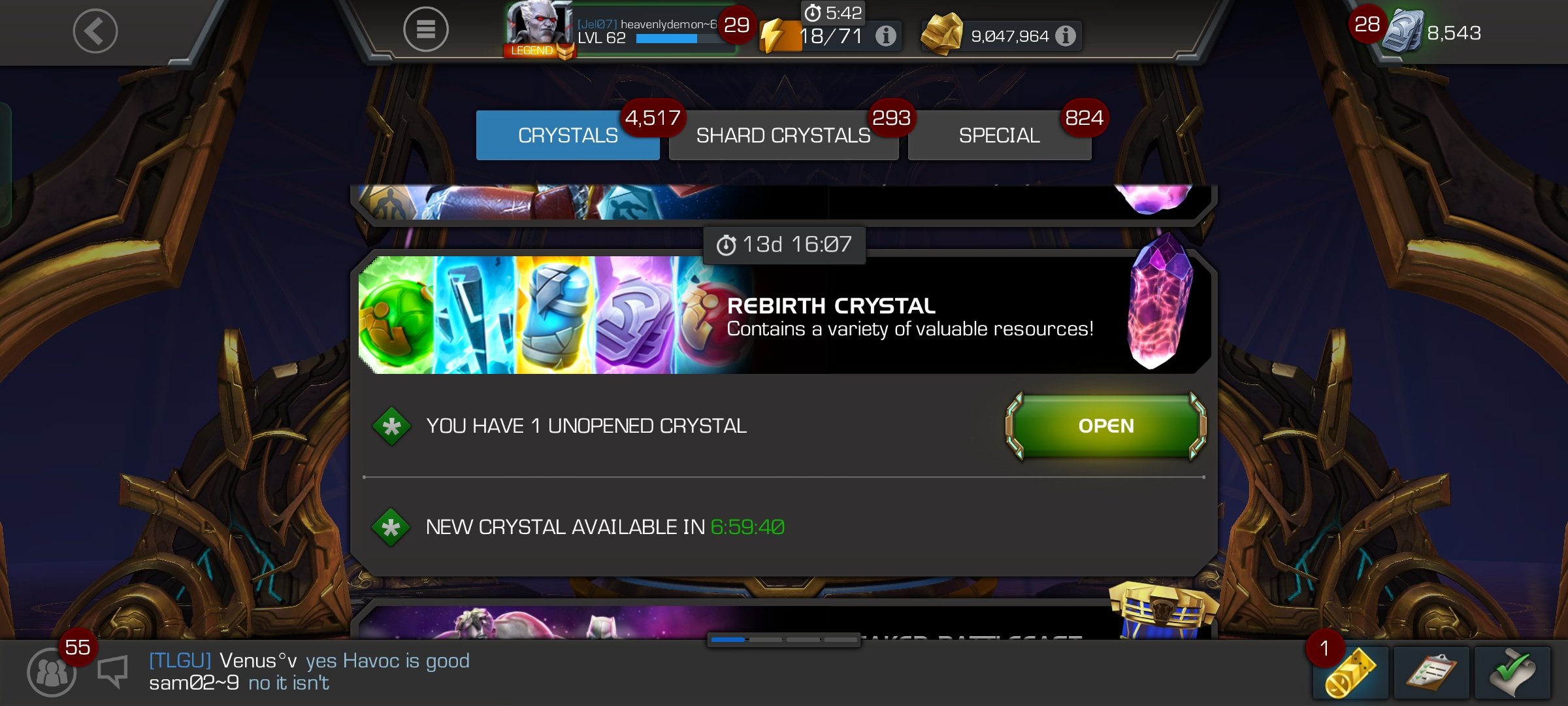Open the green checkmark quests icon
1568x706 pixels.
pos(1512,673)
